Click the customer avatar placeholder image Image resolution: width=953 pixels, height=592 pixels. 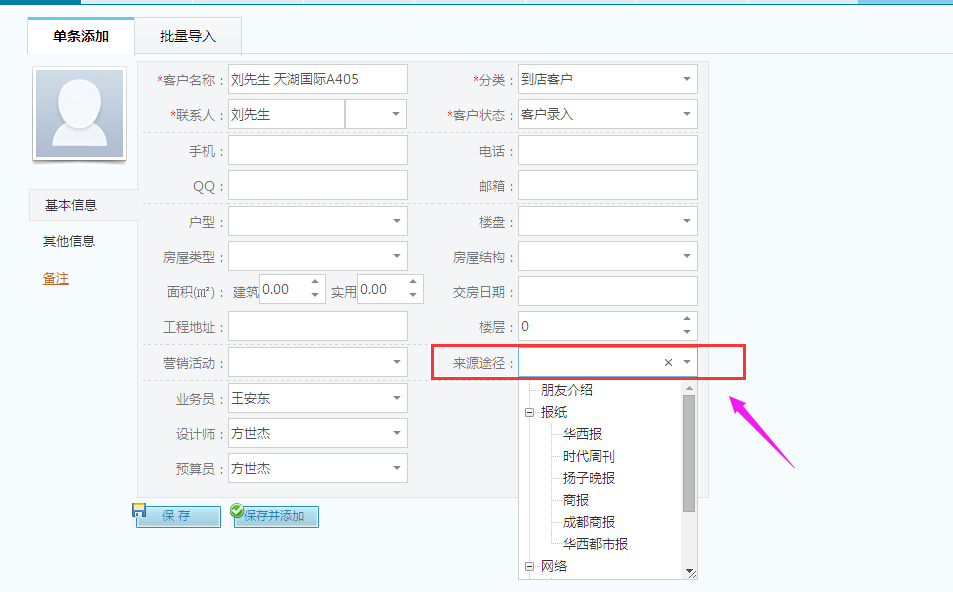(80, 114)
